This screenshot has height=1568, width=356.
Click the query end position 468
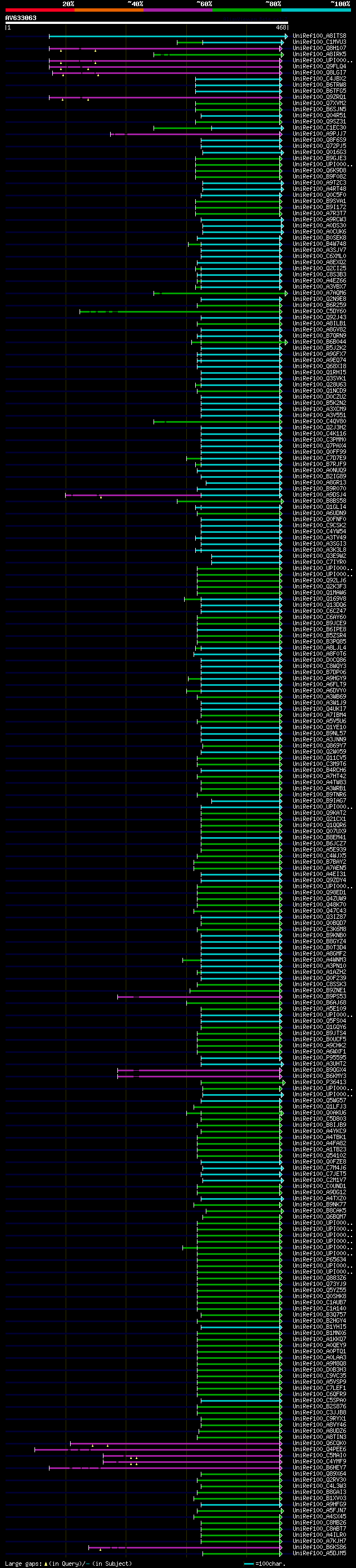[x=280, y=27]
